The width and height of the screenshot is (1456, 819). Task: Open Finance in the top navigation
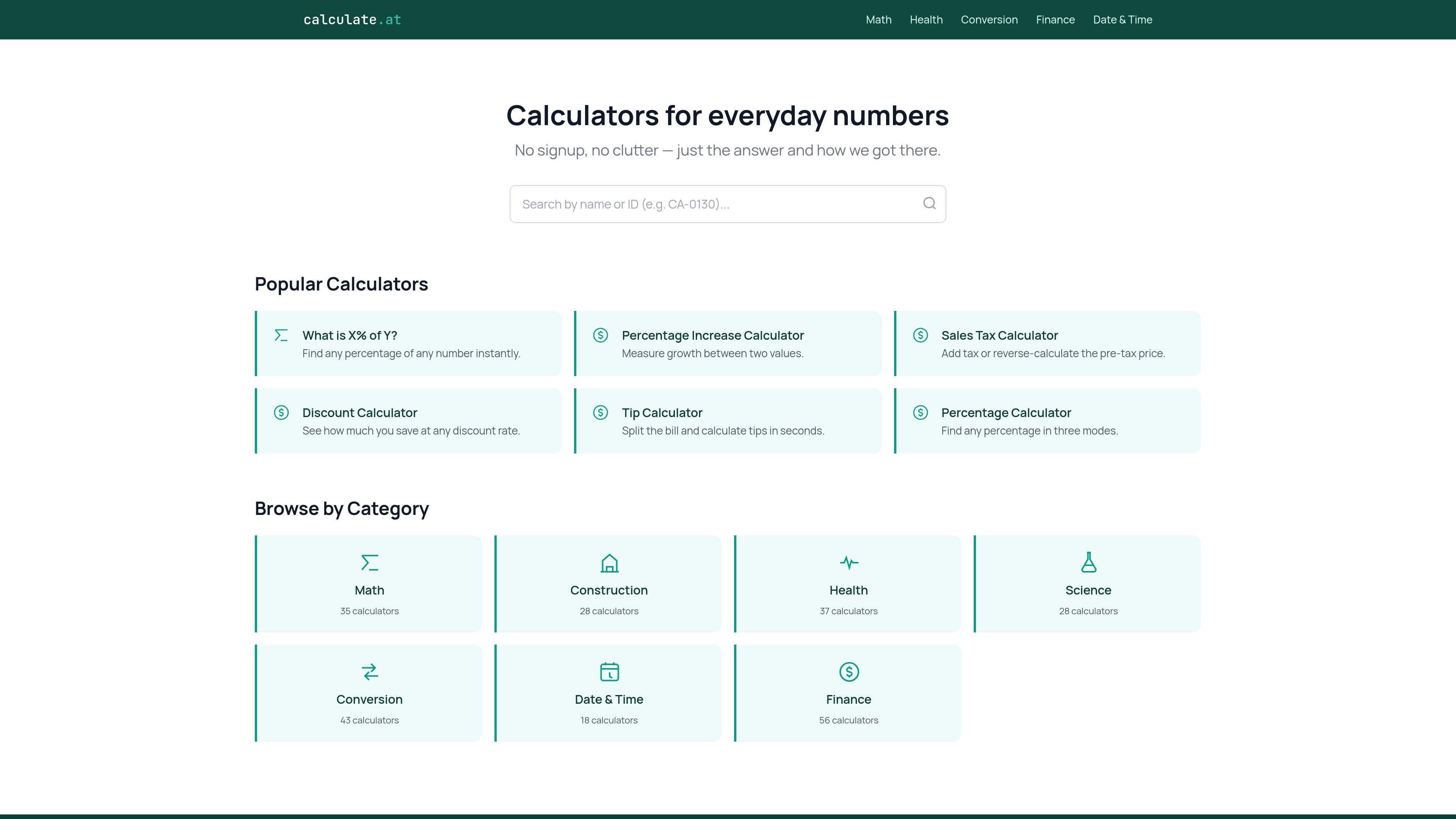click(1055, 20)
